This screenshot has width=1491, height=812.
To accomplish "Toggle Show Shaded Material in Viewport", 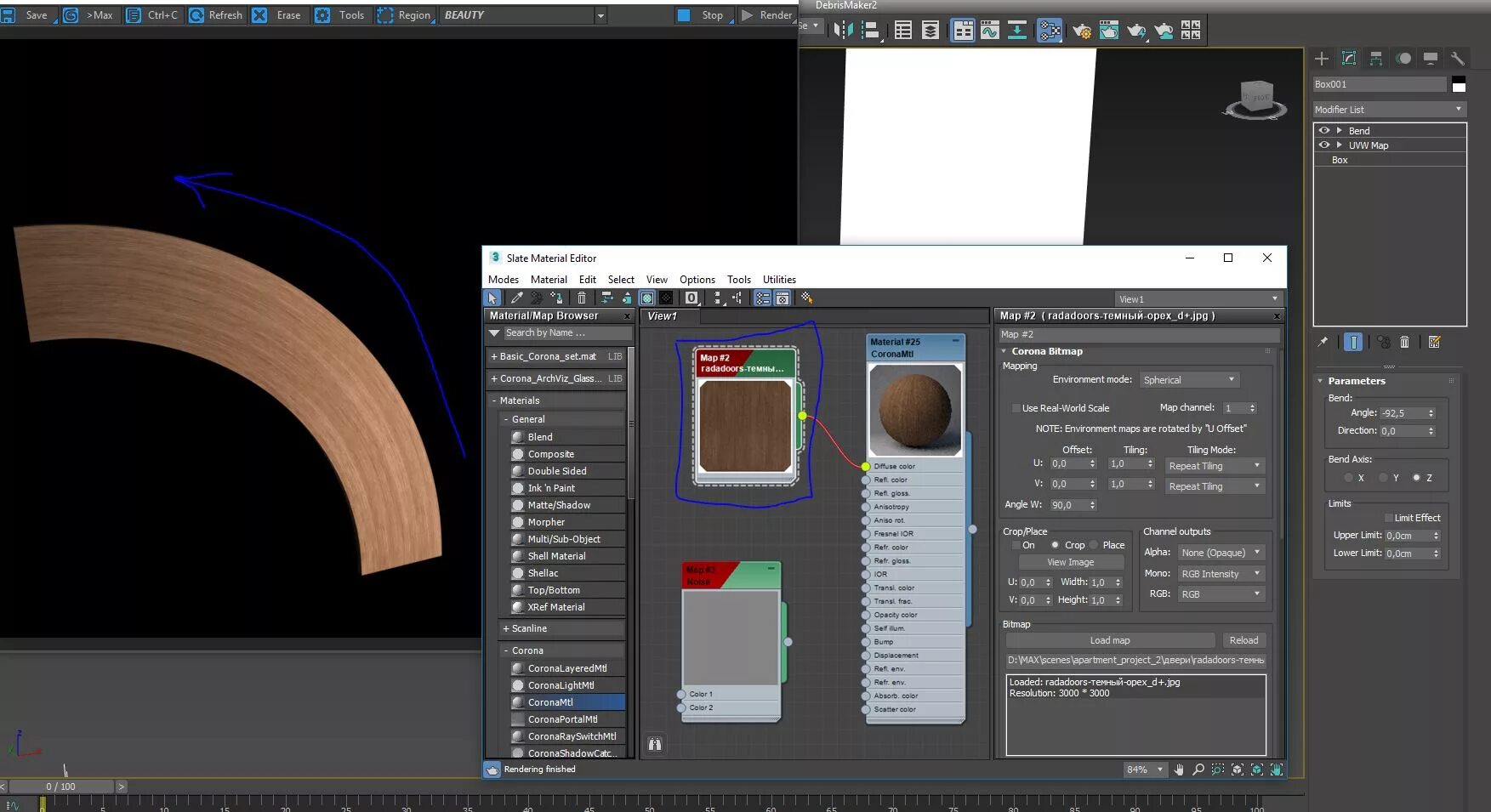I will [646, 298].
